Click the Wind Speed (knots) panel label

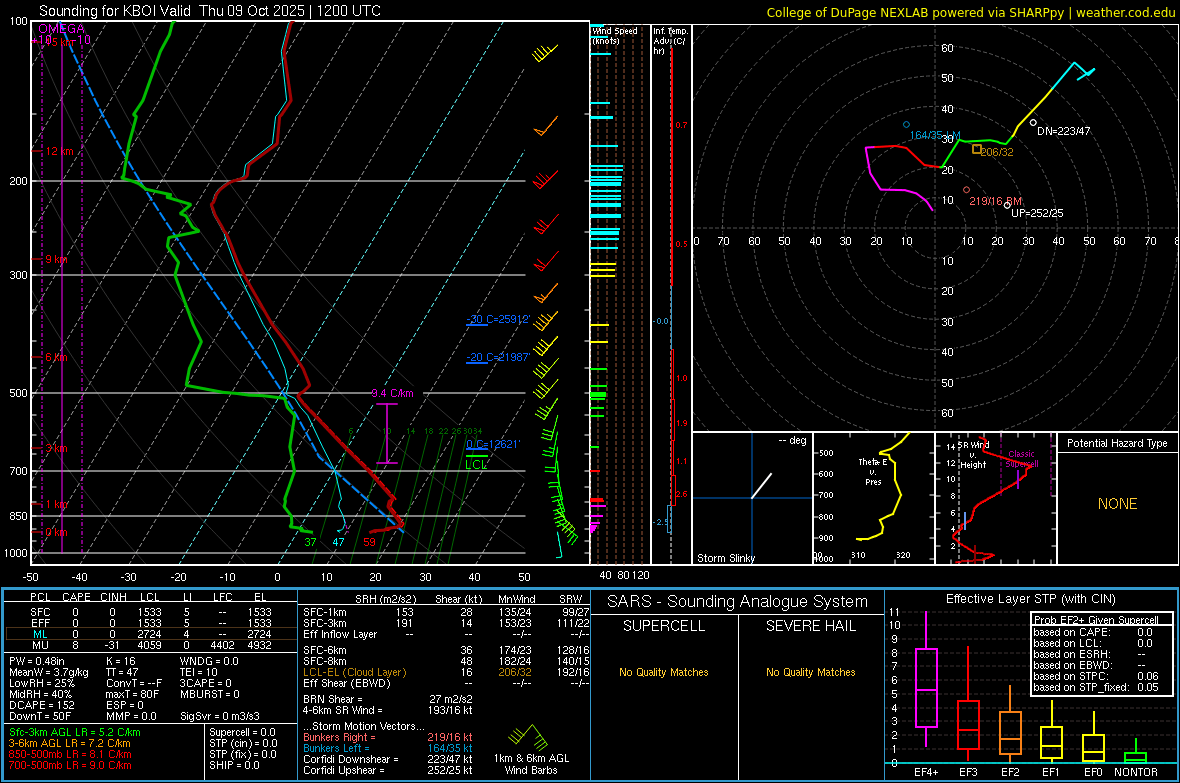point(614,35)
